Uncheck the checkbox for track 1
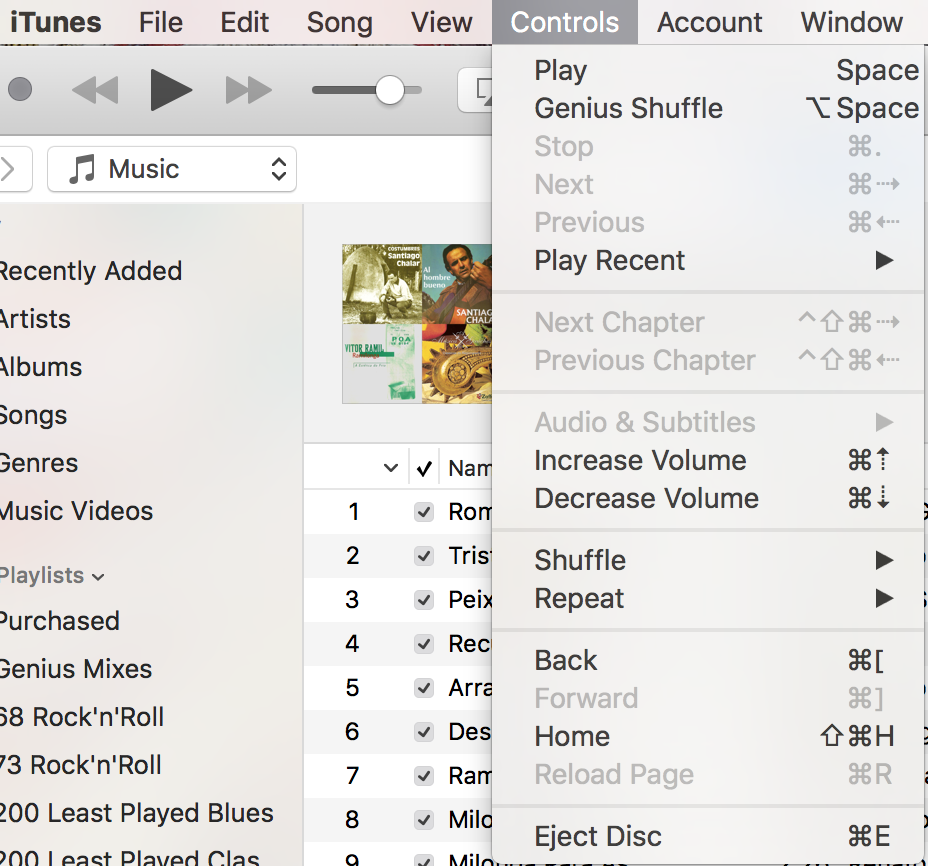The width and height of the screenshot is (928, 866). (424, 511)
